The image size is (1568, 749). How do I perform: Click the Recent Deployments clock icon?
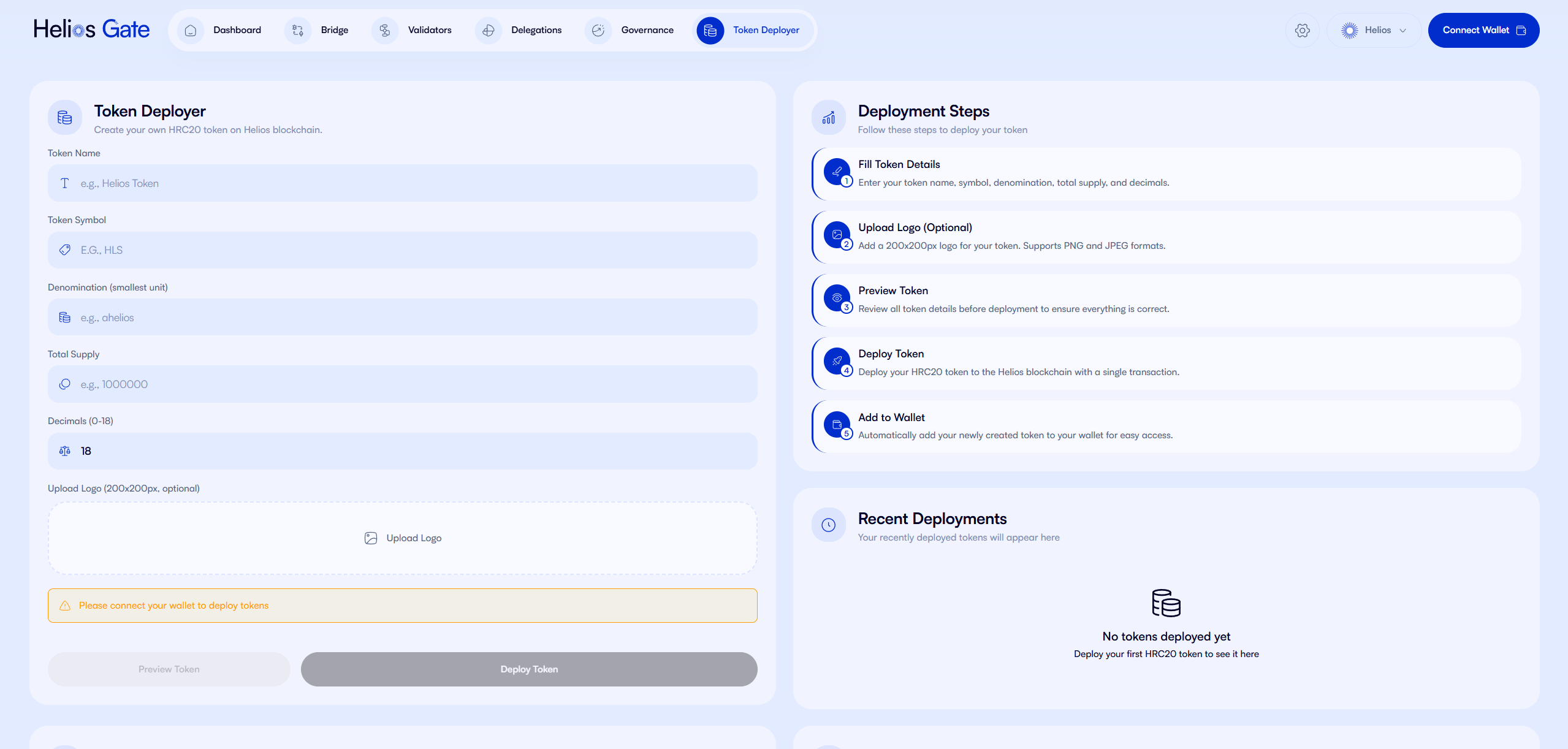click(828, 525)
